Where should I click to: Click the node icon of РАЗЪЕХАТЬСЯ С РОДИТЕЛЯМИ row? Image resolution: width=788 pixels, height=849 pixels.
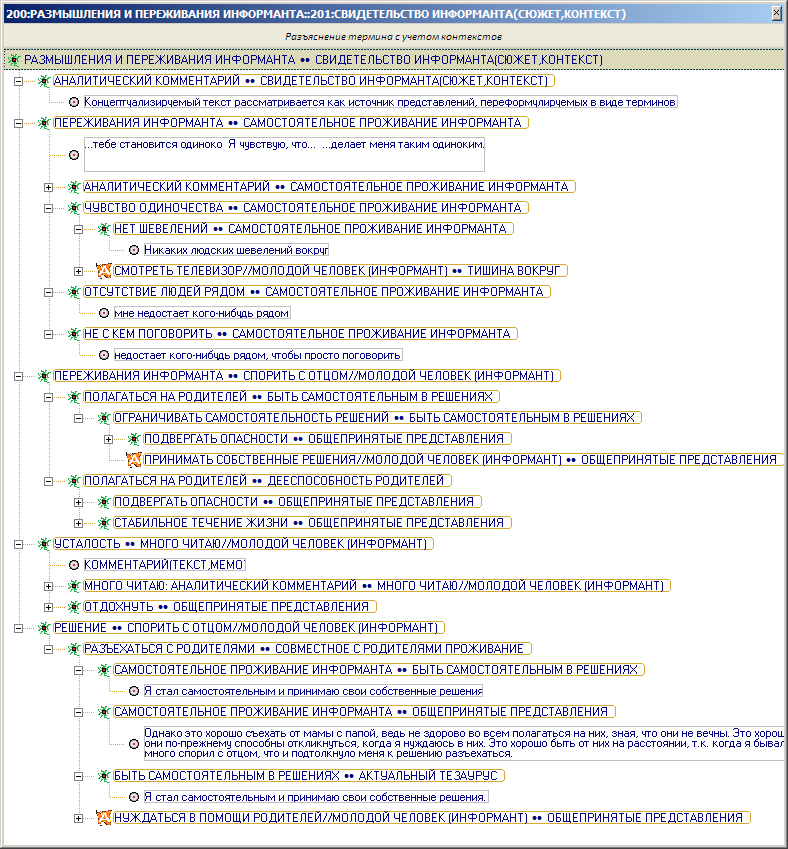point(74,649)
